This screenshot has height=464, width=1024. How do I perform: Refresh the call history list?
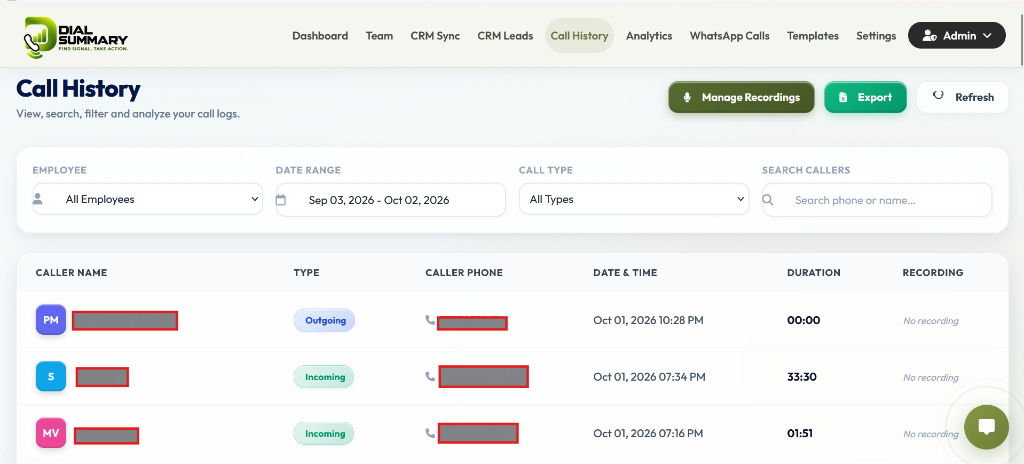click(963, 97)
